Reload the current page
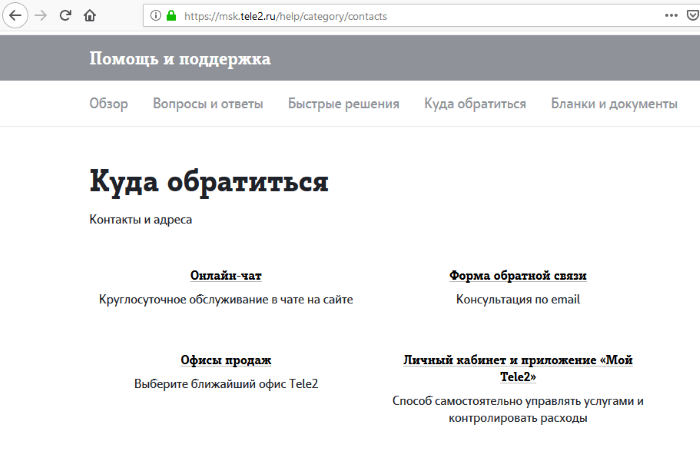 point(66,16)
